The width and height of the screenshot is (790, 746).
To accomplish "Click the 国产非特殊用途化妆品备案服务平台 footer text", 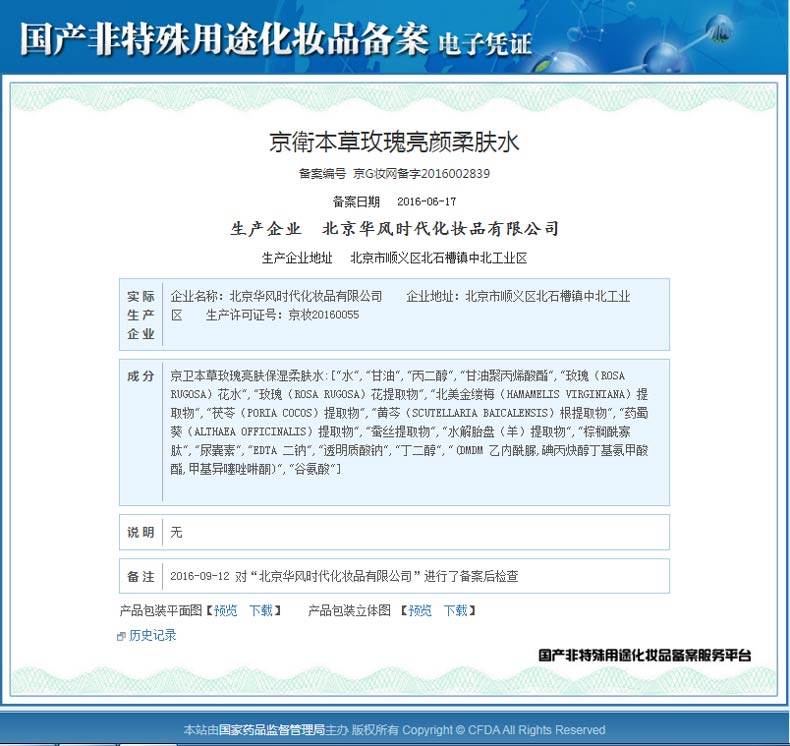I will click(x=644, y=655).
